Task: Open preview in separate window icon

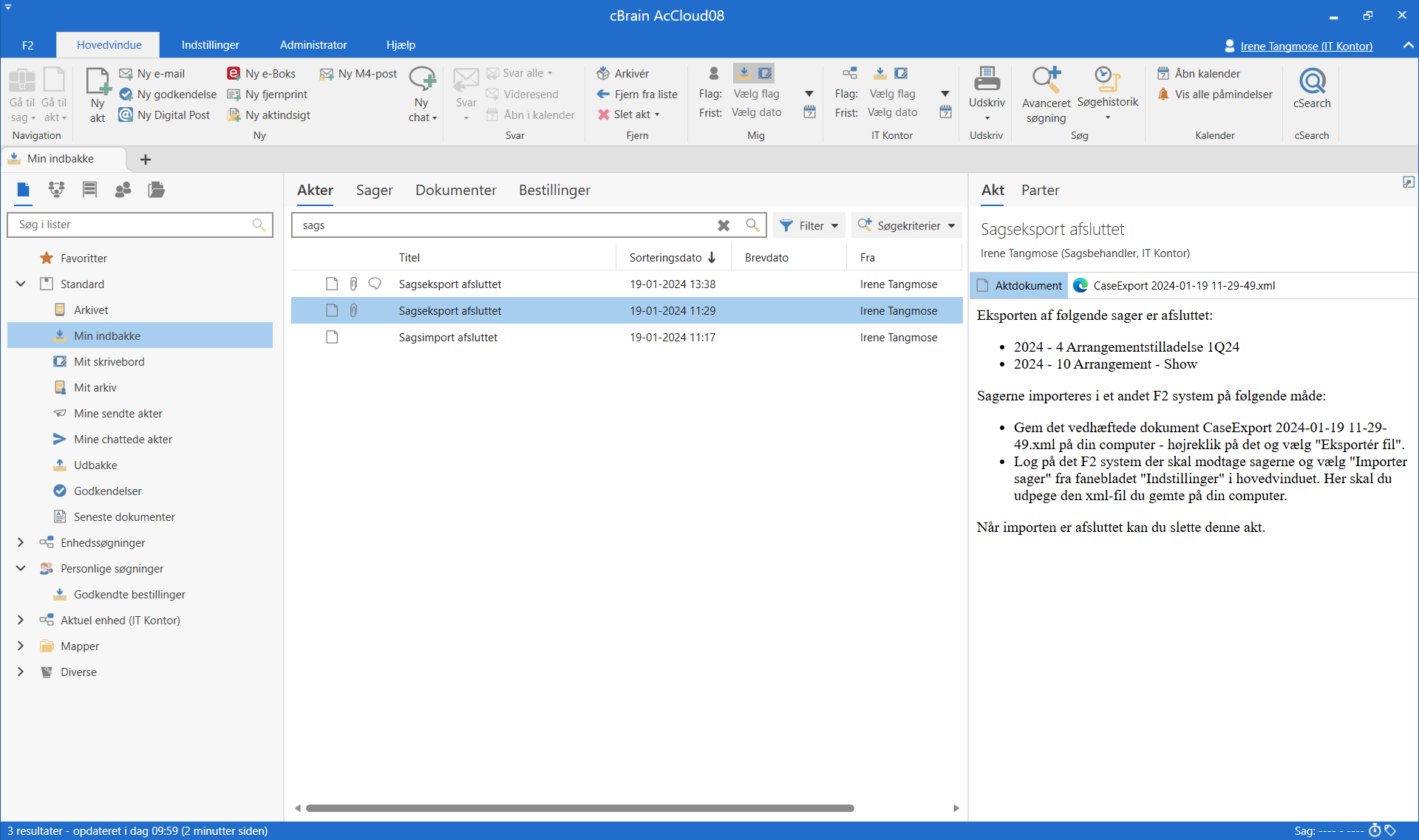Action: 1409,182
